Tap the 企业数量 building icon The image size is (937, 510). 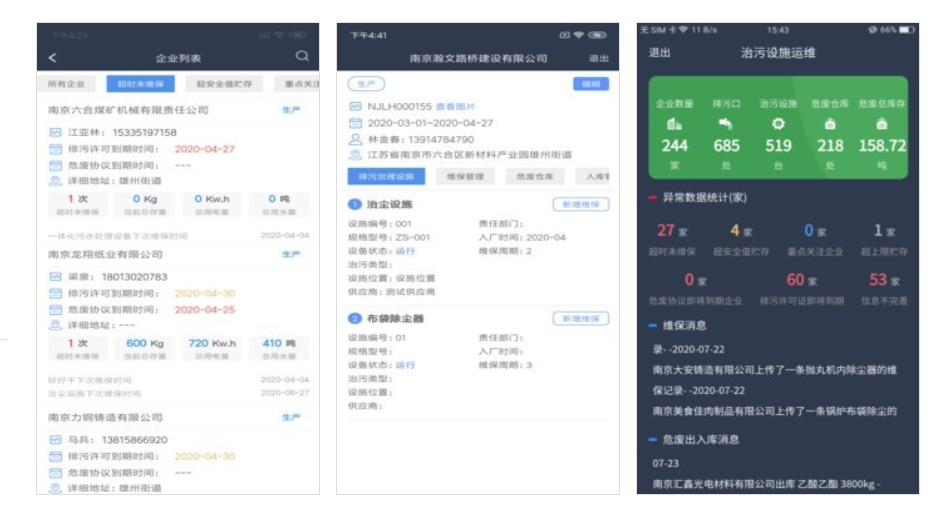(x=675, y=124)
